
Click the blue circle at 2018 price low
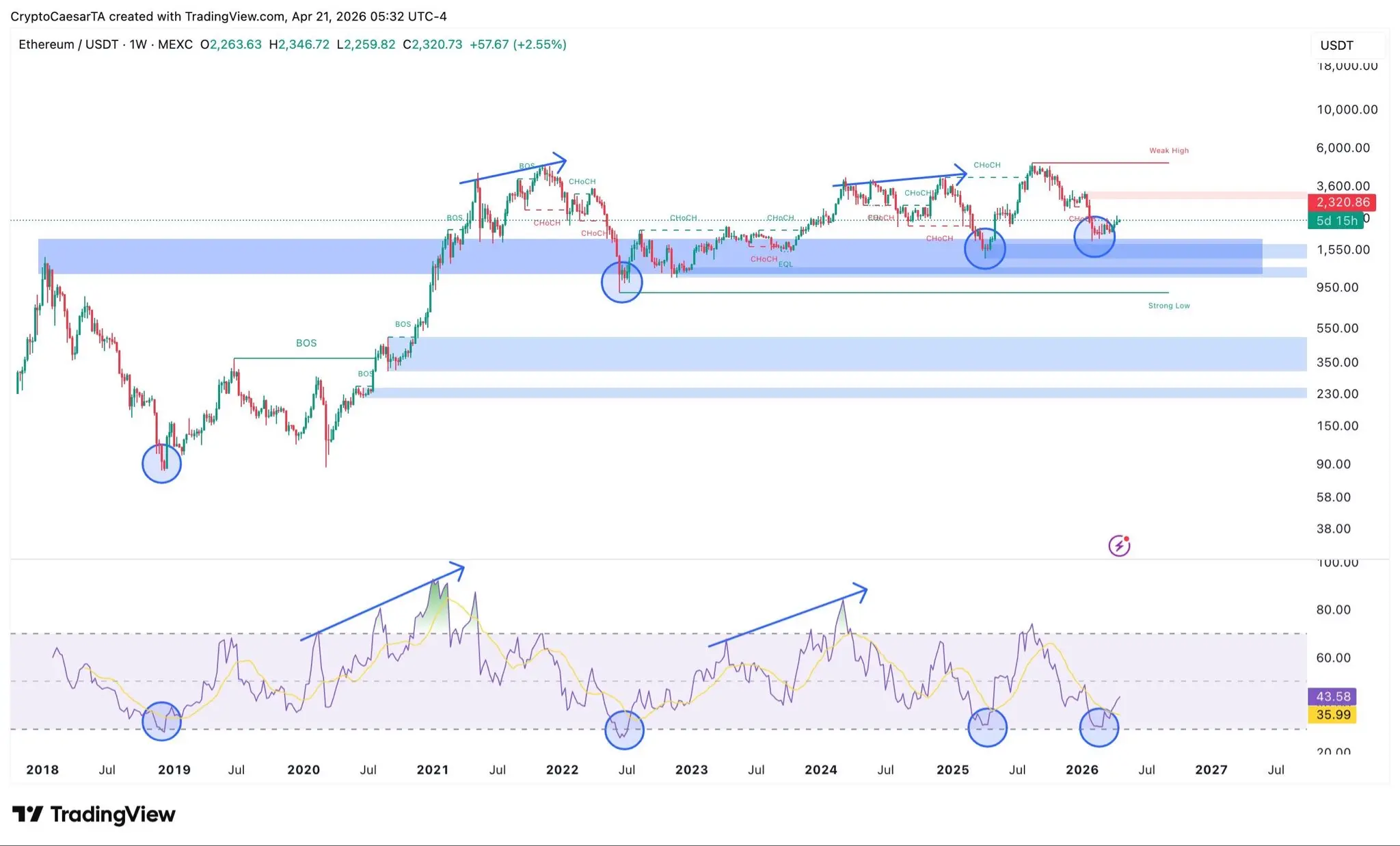pyautogui.click(x=161, y=464)
